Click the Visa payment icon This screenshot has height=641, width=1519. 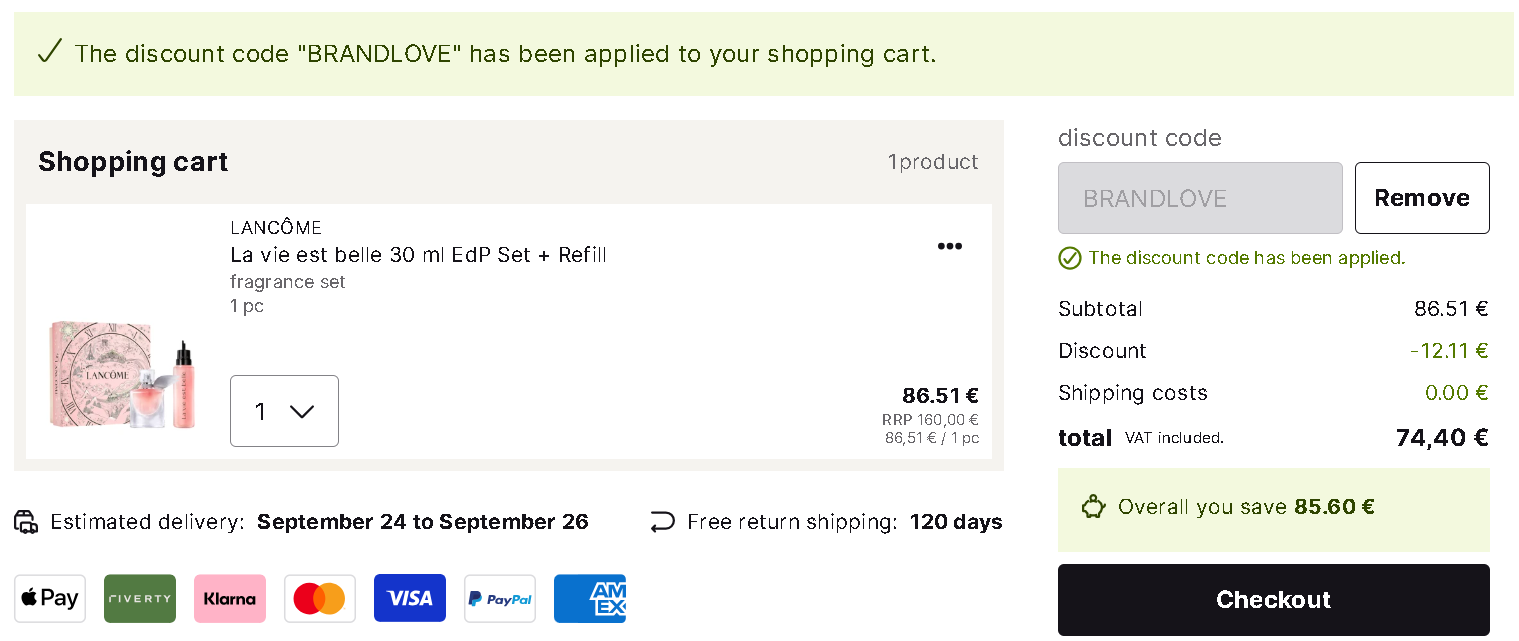410,598
